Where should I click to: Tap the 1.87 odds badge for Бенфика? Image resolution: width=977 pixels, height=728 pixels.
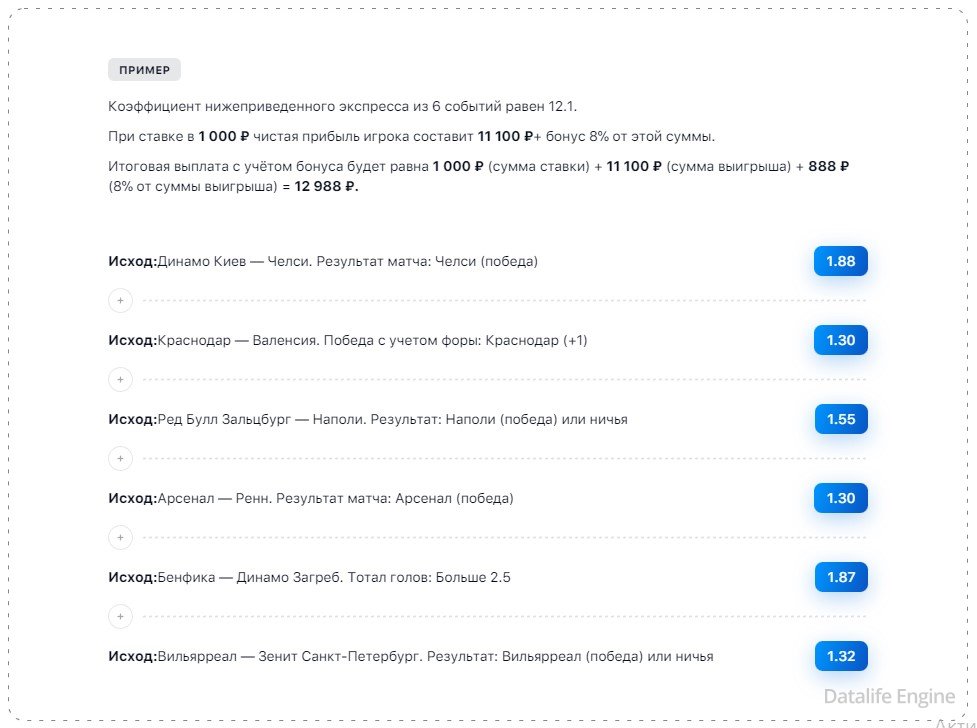pyautogui.click(x=840, y=577)
